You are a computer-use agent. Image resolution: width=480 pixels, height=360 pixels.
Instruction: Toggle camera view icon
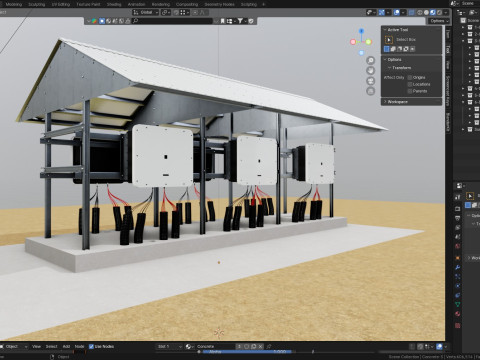click(371, 81)
